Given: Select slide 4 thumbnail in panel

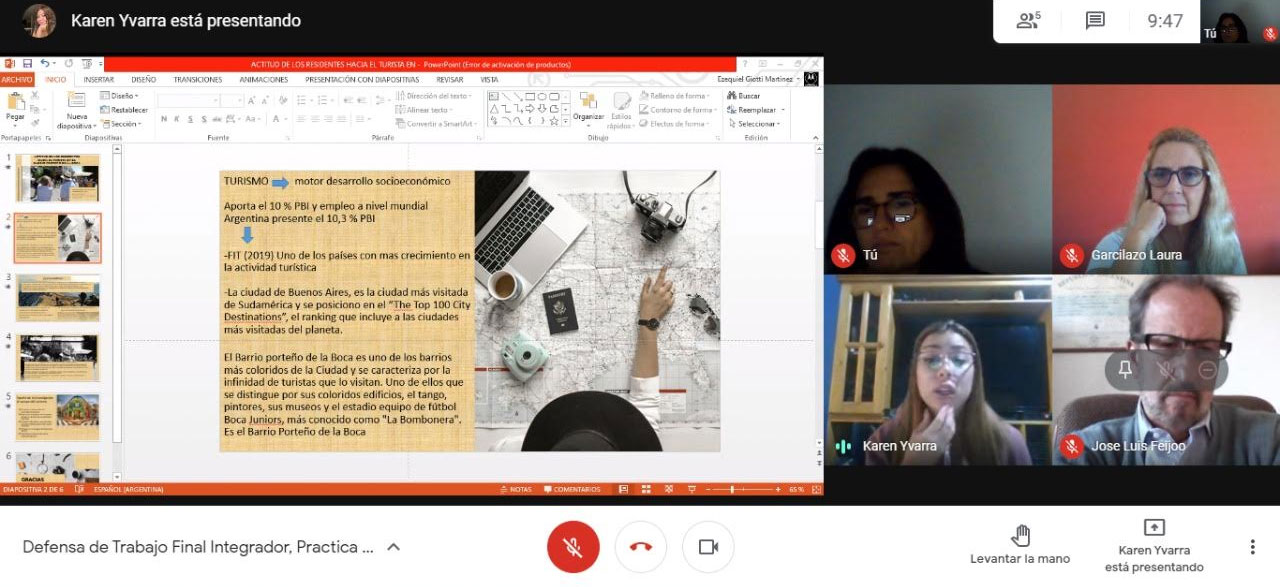Looking at the screenshot, I should point(58,357).
